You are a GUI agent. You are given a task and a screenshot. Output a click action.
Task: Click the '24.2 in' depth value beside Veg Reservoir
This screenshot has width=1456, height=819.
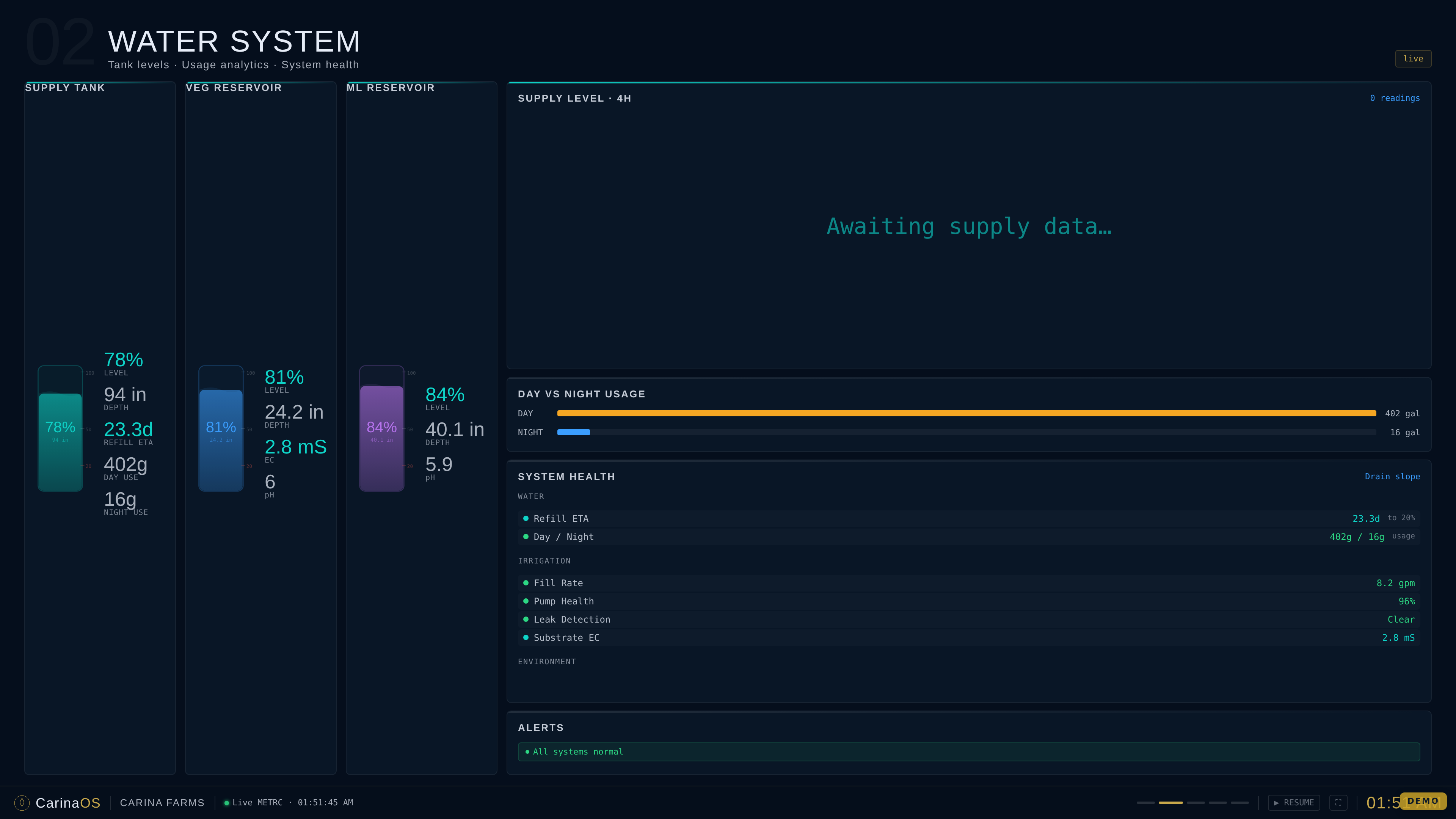[294, 412]
